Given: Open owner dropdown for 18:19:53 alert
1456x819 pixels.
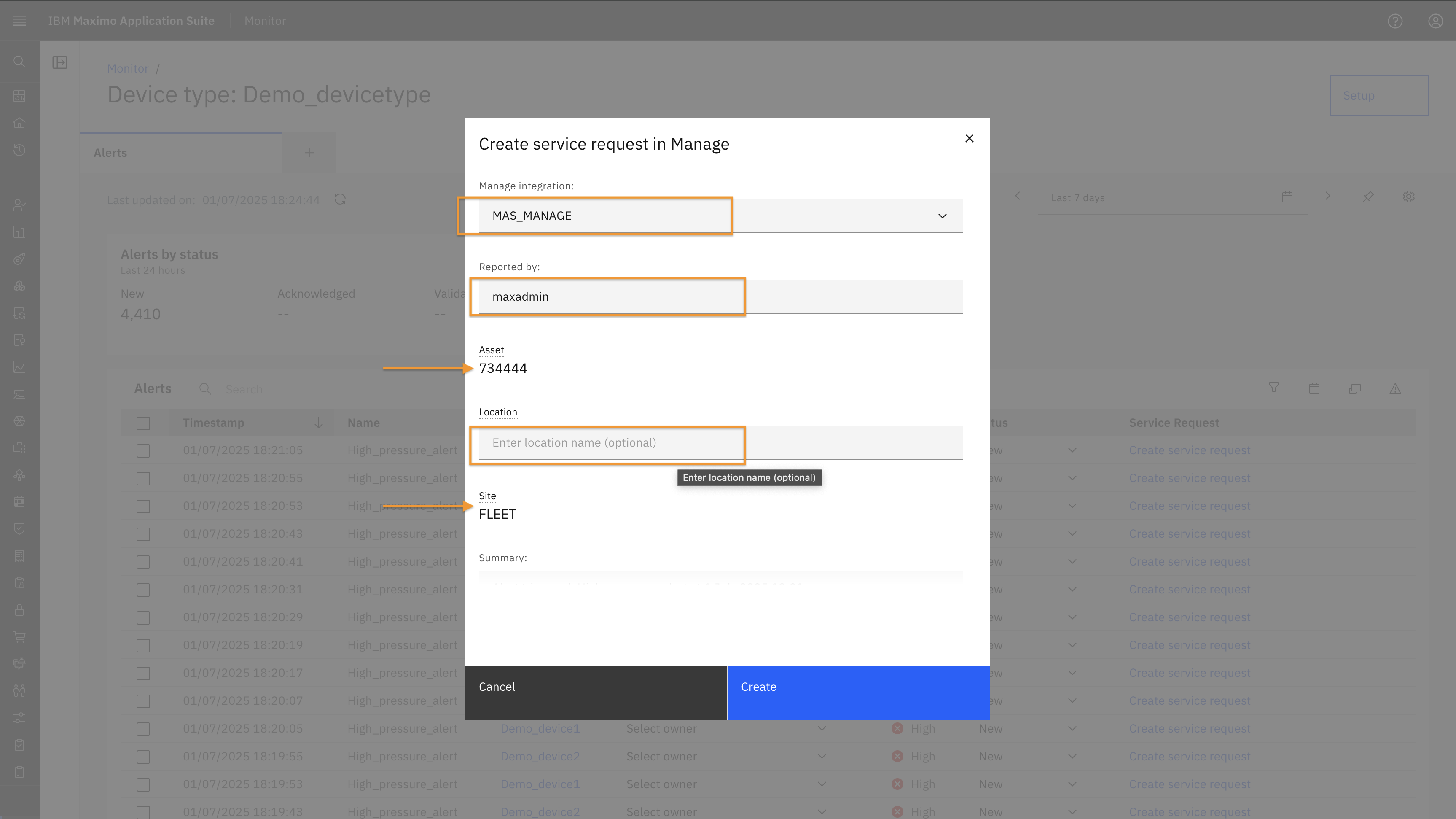Looking at the screenshot, I should pos(822,784).
